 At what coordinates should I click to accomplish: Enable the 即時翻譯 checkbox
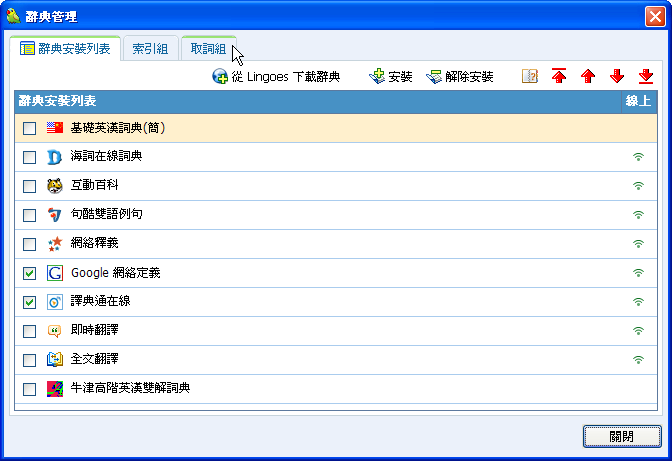(x=29, y=331)
